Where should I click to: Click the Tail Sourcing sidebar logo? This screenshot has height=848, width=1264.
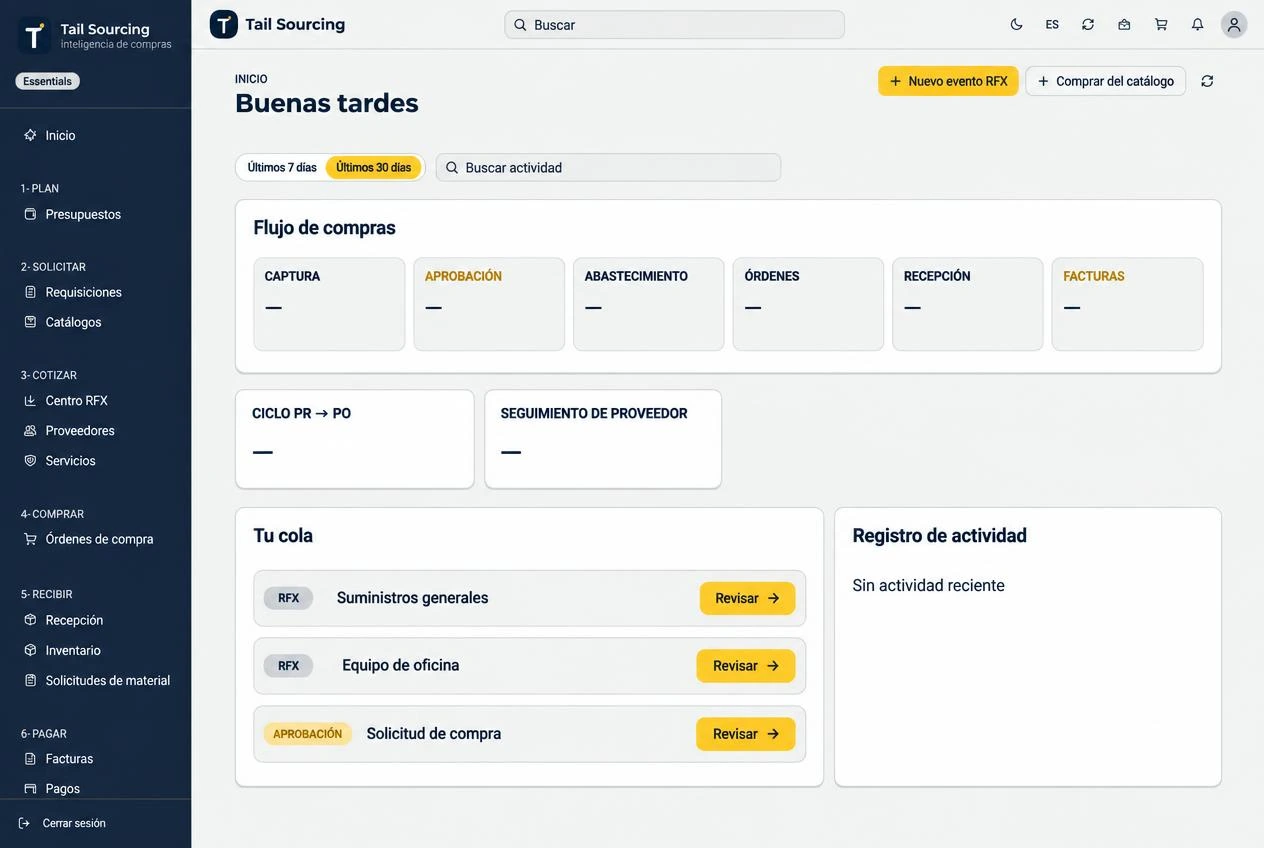pyautogui.click(x=34, y=36)
